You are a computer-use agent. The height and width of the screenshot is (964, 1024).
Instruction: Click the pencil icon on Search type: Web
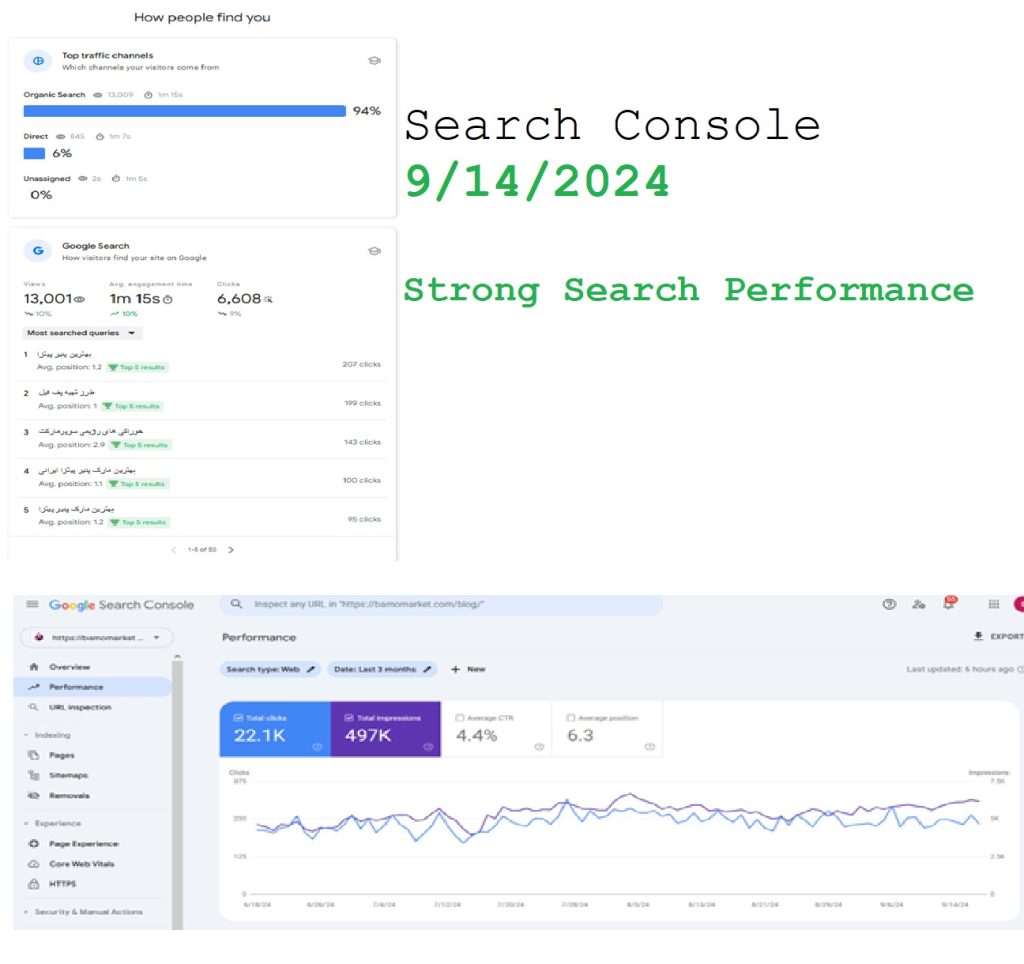click(x=311, y=669)
